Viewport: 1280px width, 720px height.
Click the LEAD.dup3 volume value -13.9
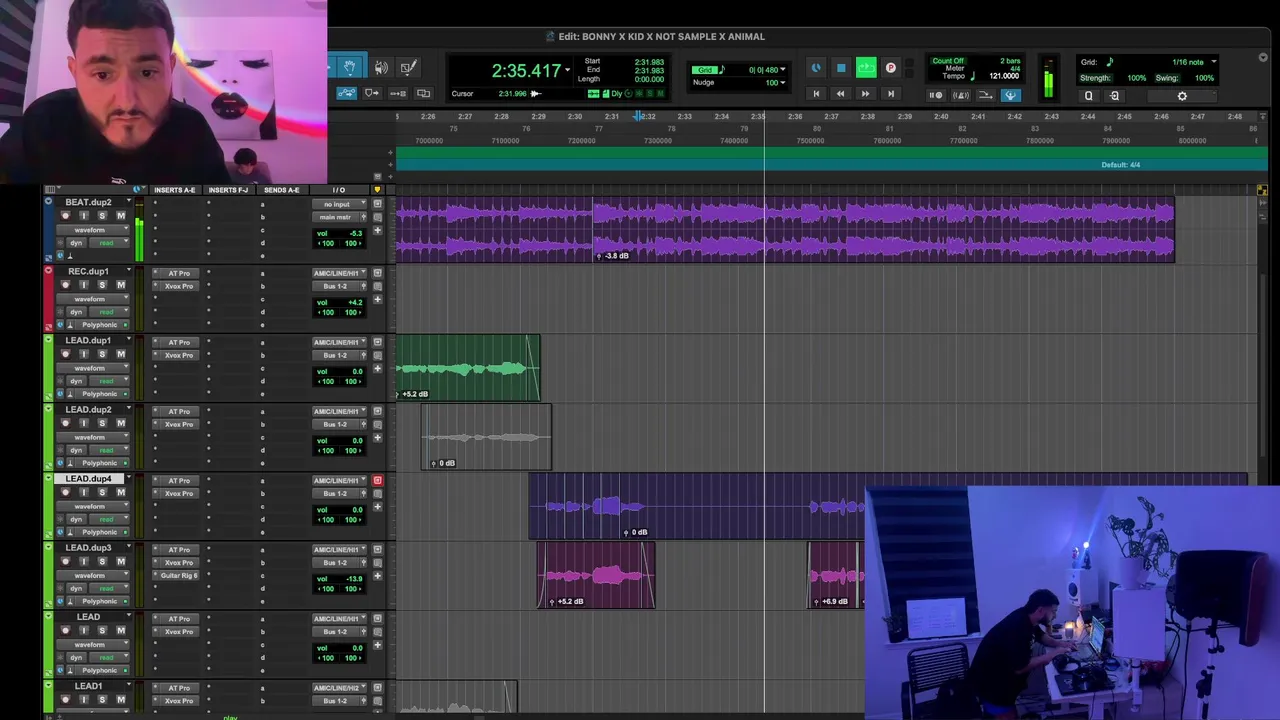pyautogui.click(x=354, y=578)
